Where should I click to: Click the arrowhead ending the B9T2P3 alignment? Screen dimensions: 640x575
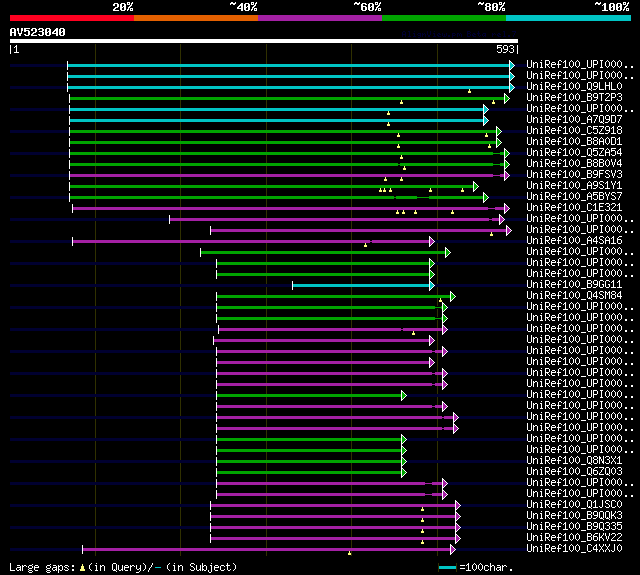pyautogui.click(x=507, y=98)
